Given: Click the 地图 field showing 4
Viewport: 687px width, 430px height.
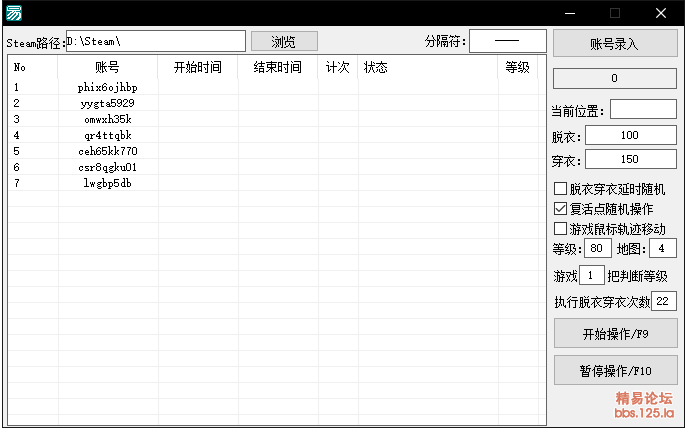Looking at the screenshot, I should (662, 249).
